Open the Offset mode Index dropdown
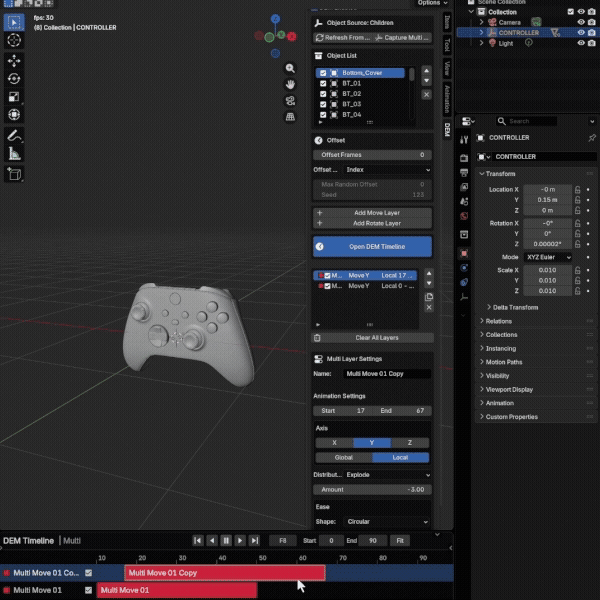 pyautogui.click(x=388, y=170)
